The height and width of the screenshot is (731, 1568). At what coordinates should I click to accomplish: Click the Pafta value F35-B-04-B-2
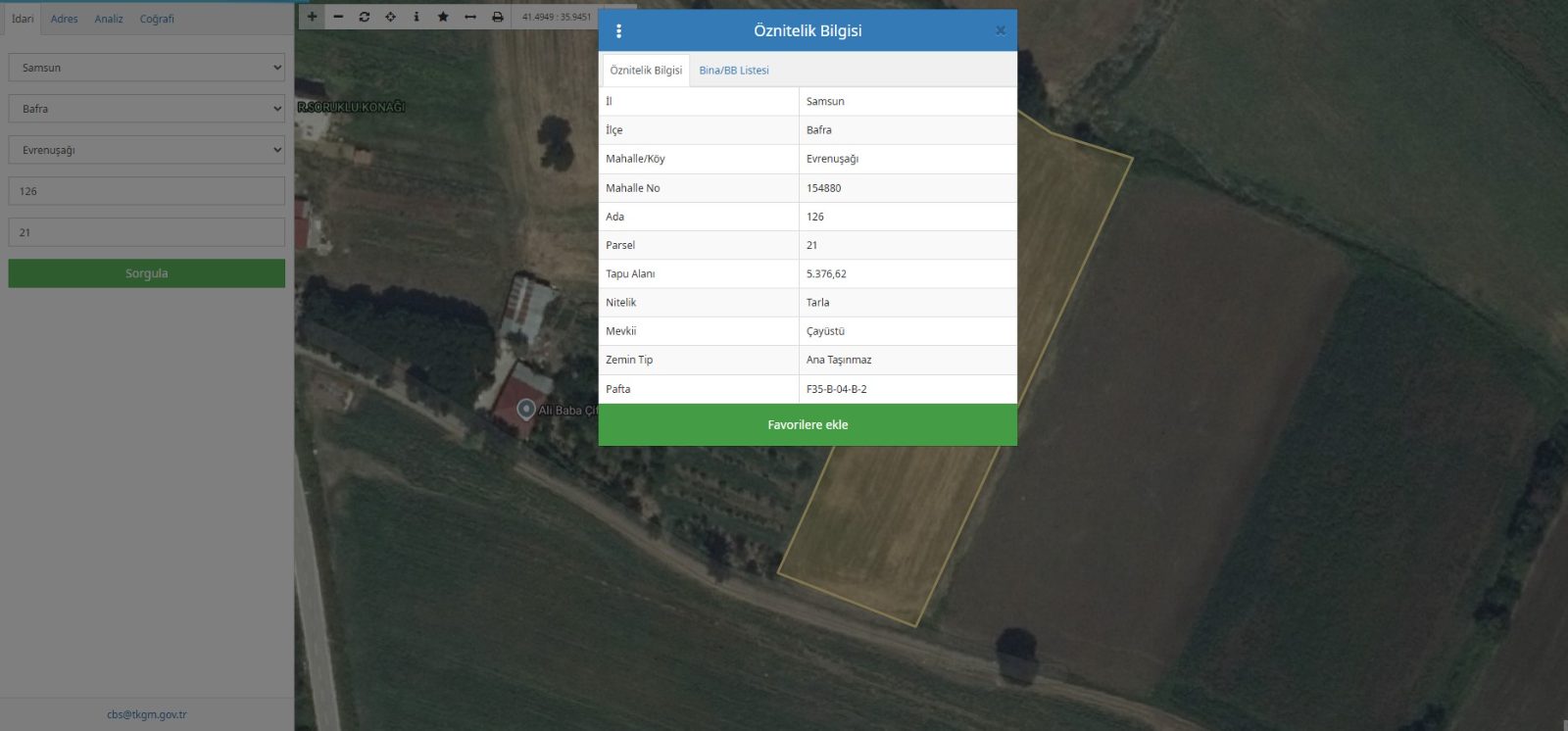click(836, 389)
